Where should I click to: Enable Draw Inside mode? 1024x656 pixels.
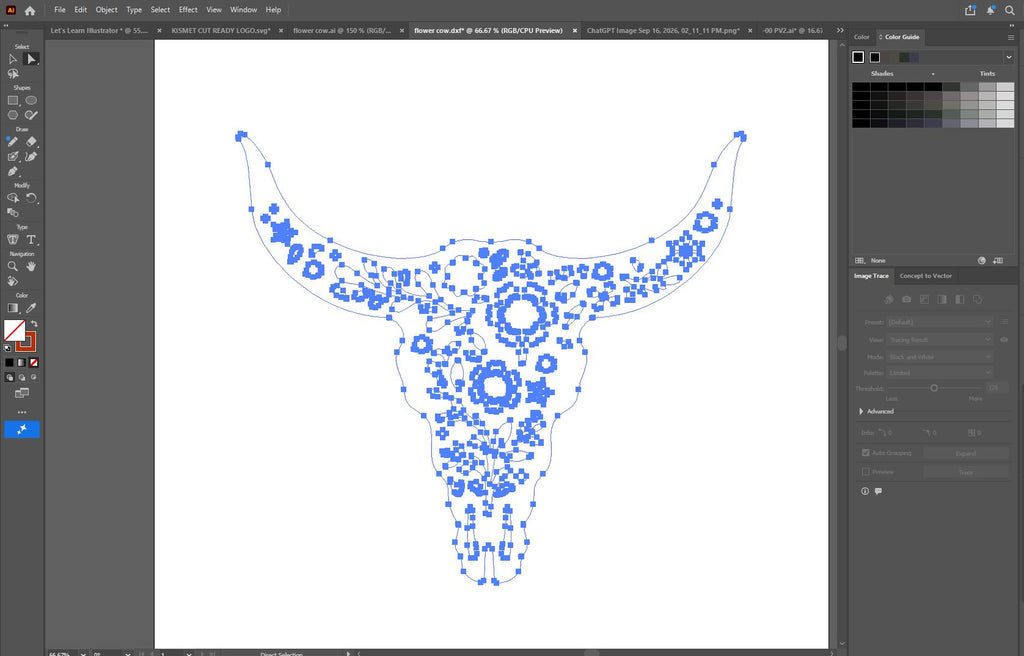tap(34, 378)
